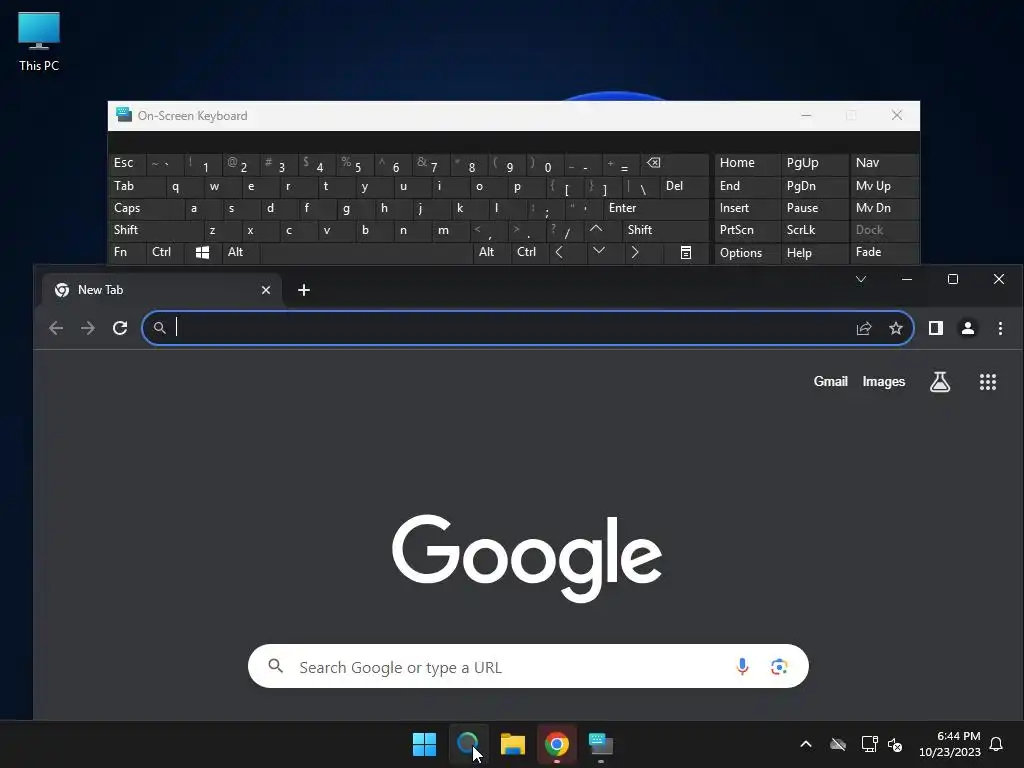
Task: Toggle the Nav key on the On-Screen Keyboard
Action: coord(884,163)
